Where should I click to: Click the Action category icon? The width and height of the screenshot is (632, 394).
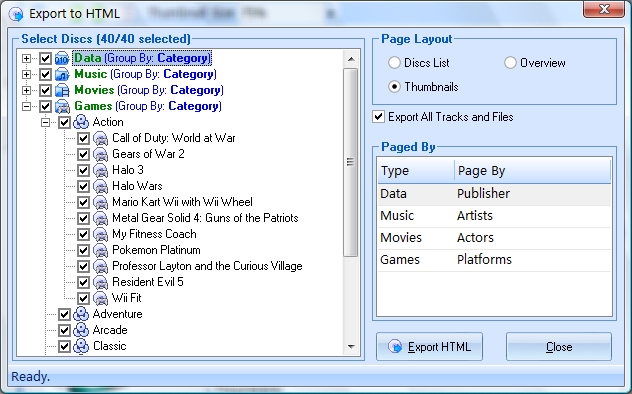(x=81, y=122)
